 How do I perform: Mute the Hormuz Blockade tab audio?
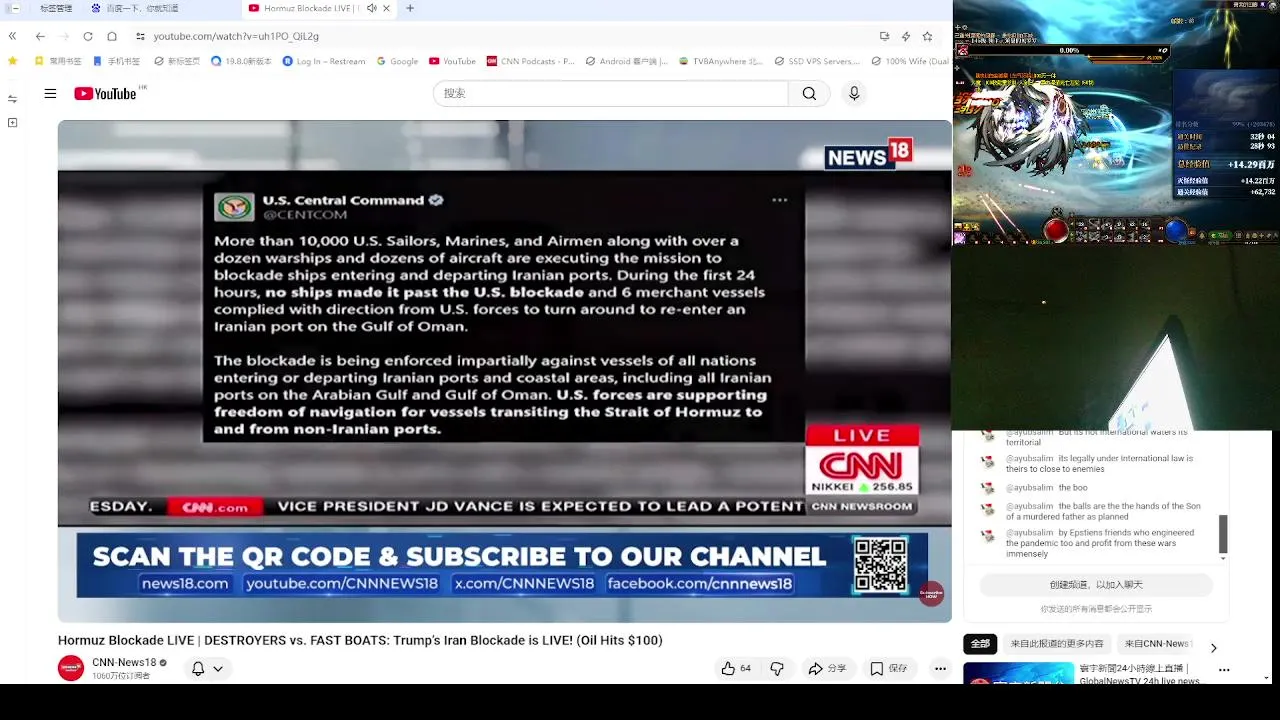coord(372,8)
